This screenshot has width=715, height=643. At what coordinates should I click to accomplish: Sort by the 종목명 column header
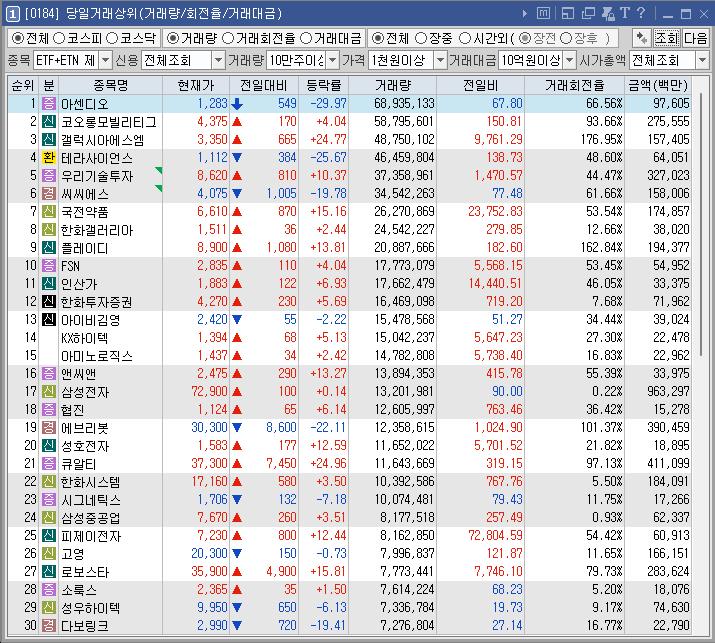110,85
